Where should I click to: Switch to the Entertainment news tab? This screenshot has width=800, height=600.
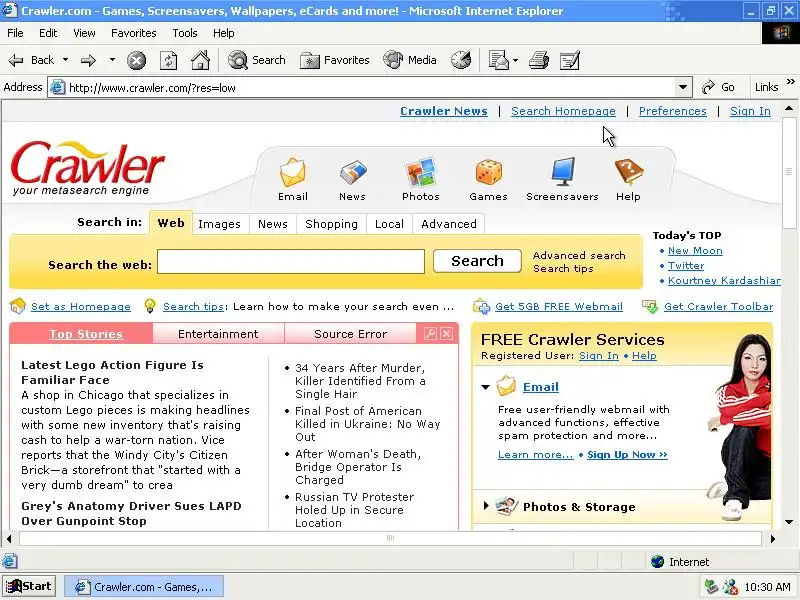[218, 334]
